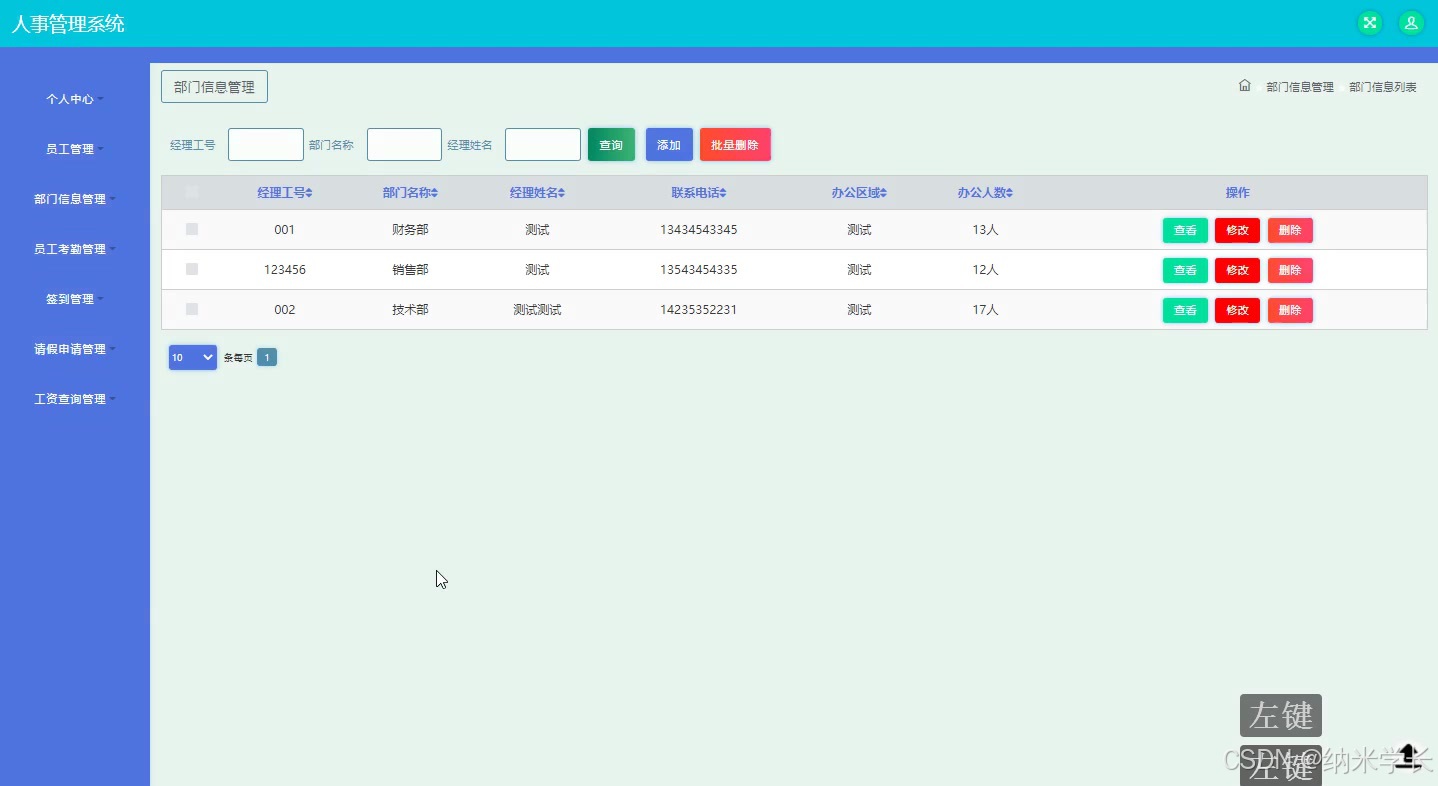Sort by 办公区域 column arrows

tap(884, 193)
